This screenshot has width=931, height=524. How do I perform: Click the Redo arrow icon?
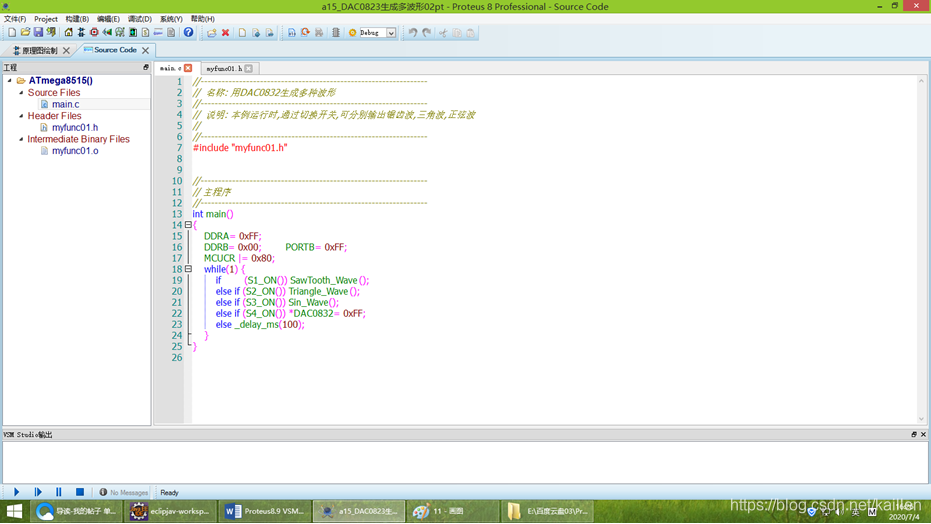(x=426, y=33)
